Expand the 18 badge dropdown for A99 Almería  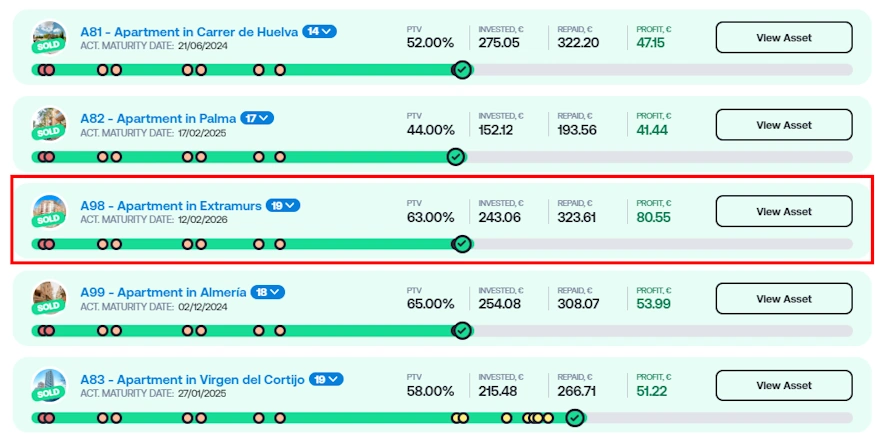(268, 292)
